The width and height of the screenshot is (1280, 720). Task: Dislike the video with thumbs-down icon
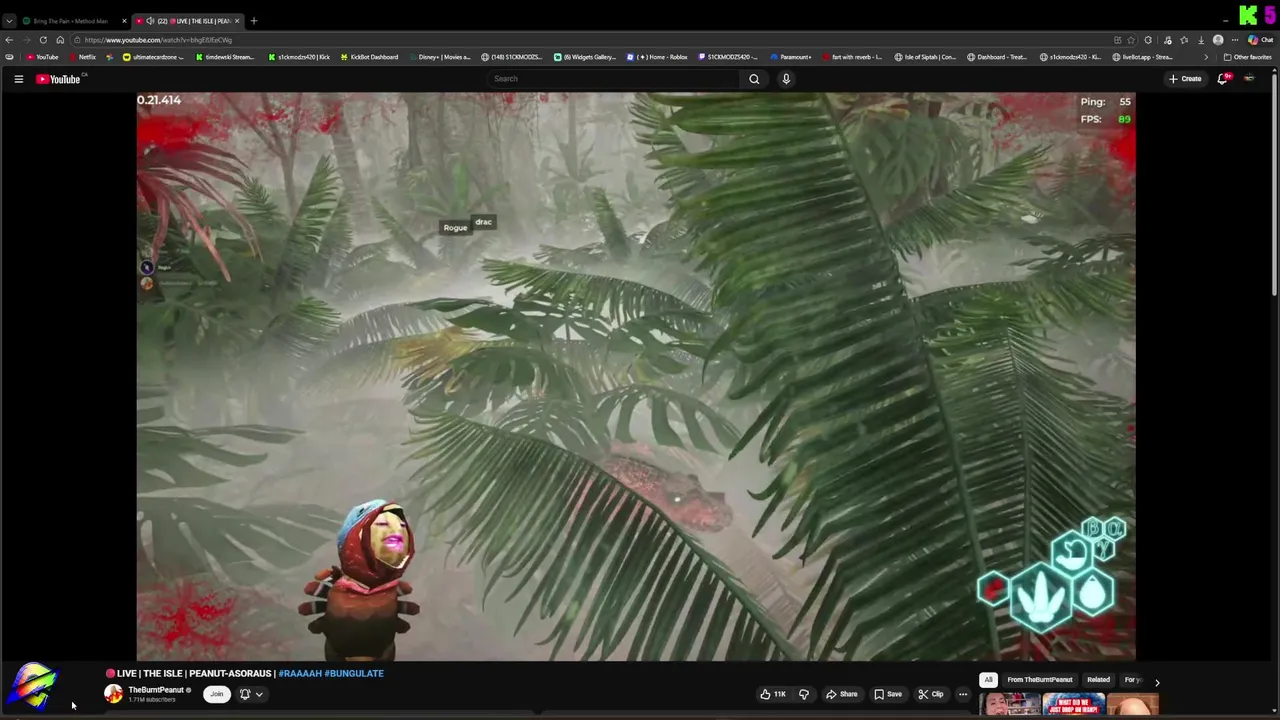[803, 694]
